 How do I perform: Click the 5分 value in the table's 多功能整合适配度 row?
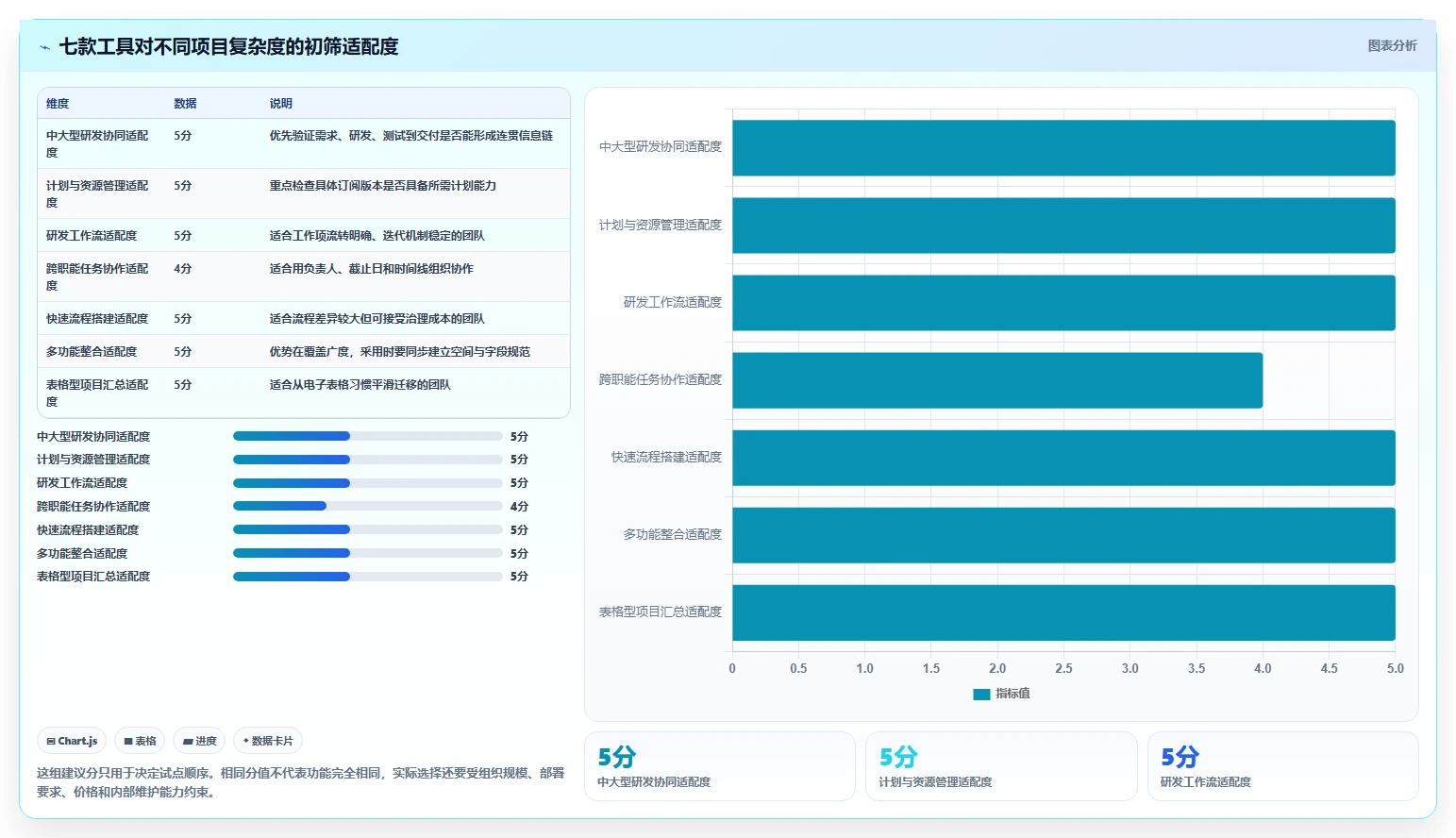click(x=183, y=352)
